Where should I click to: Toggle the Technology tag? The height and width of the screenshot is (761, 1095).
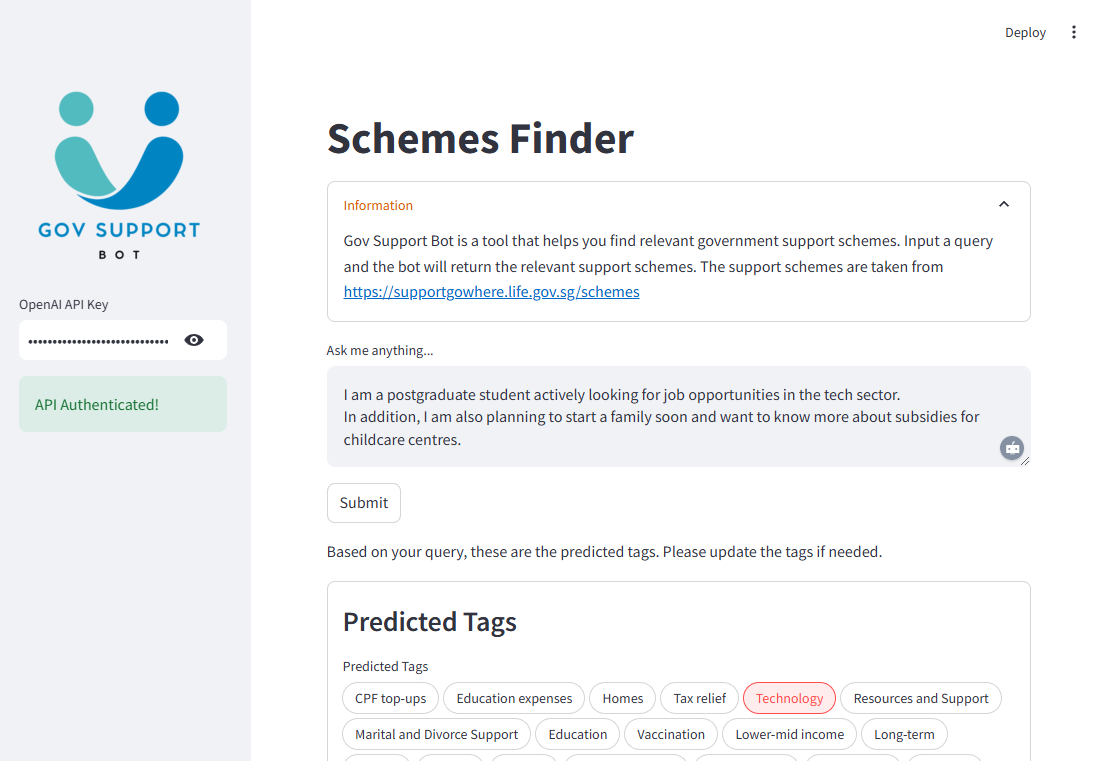789,698
